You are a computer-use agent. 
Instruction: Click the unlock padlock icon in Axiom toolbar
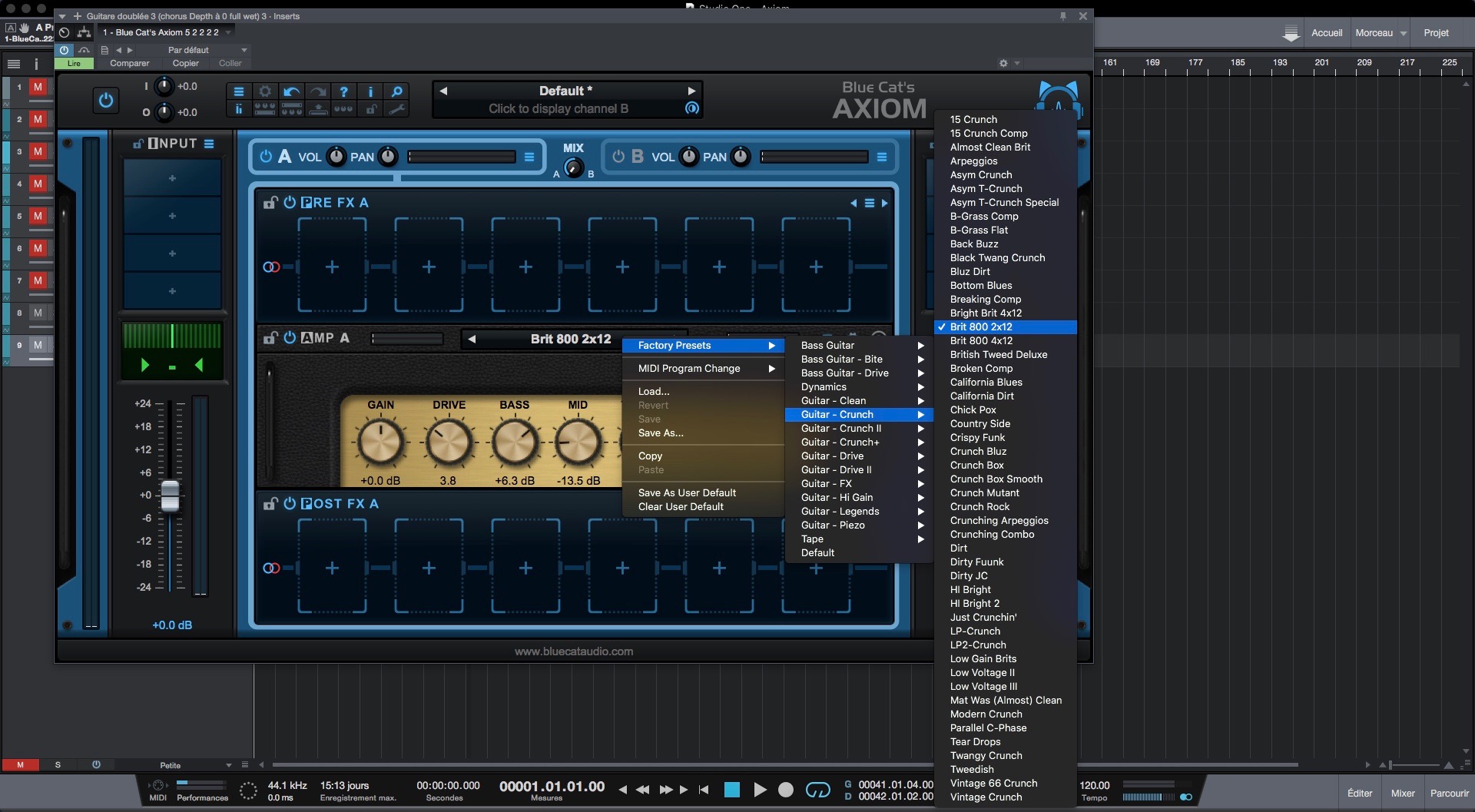(x=371, y=110)
